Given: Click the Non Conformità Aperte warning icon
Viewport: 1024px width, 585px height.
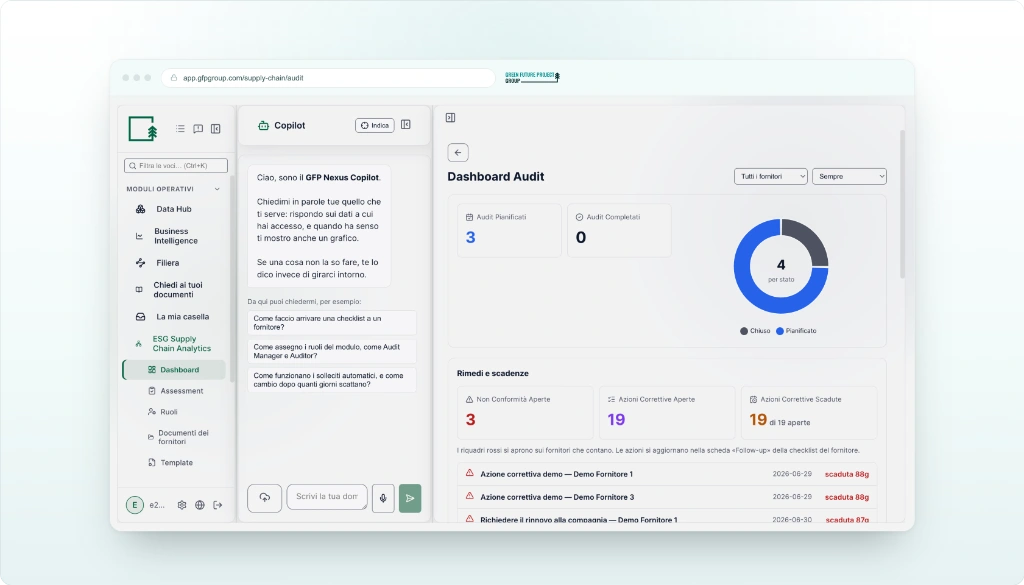Looking at the screenshot, I should click(x=469, y=400).
